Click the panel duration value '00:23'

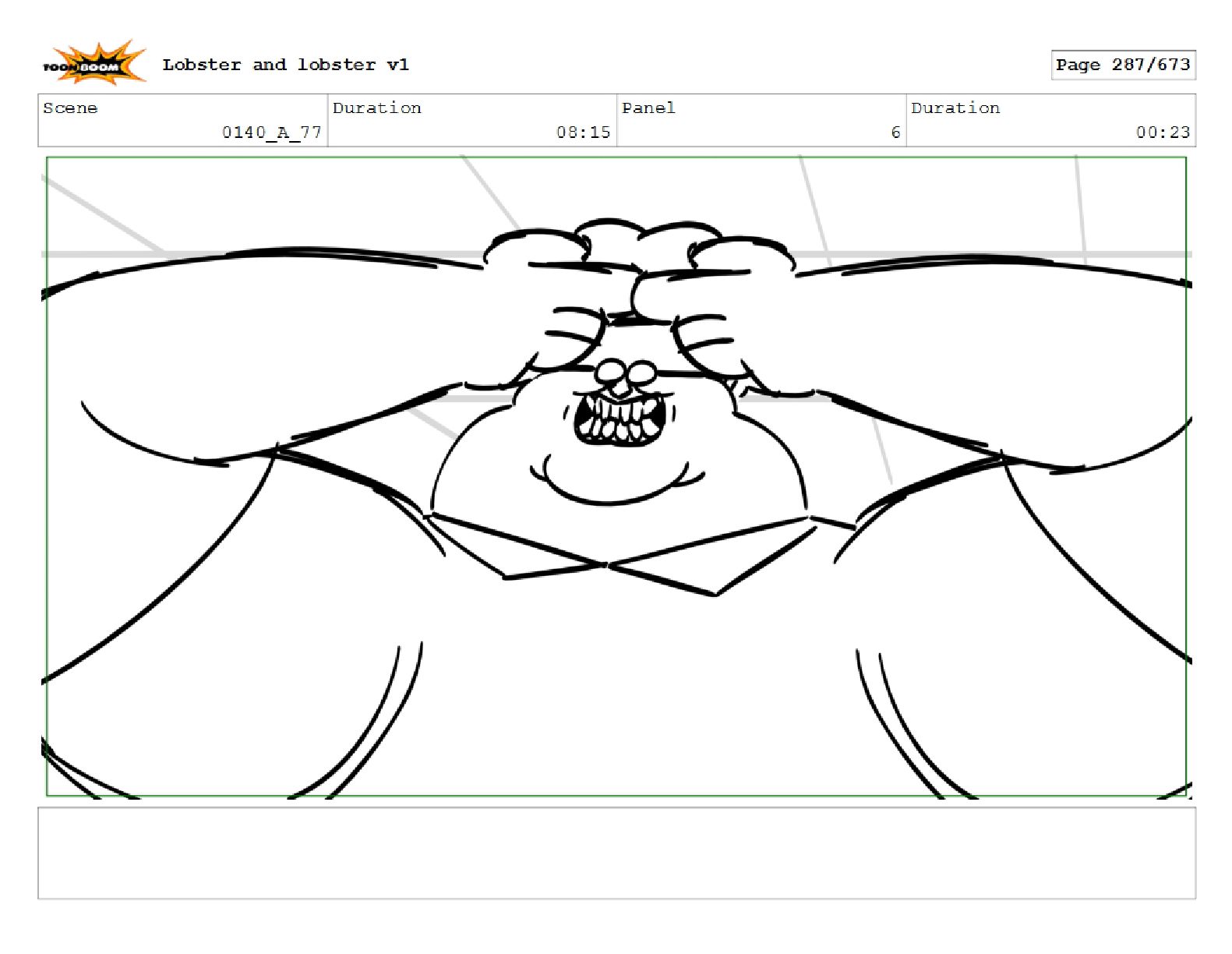[1163, 132]
